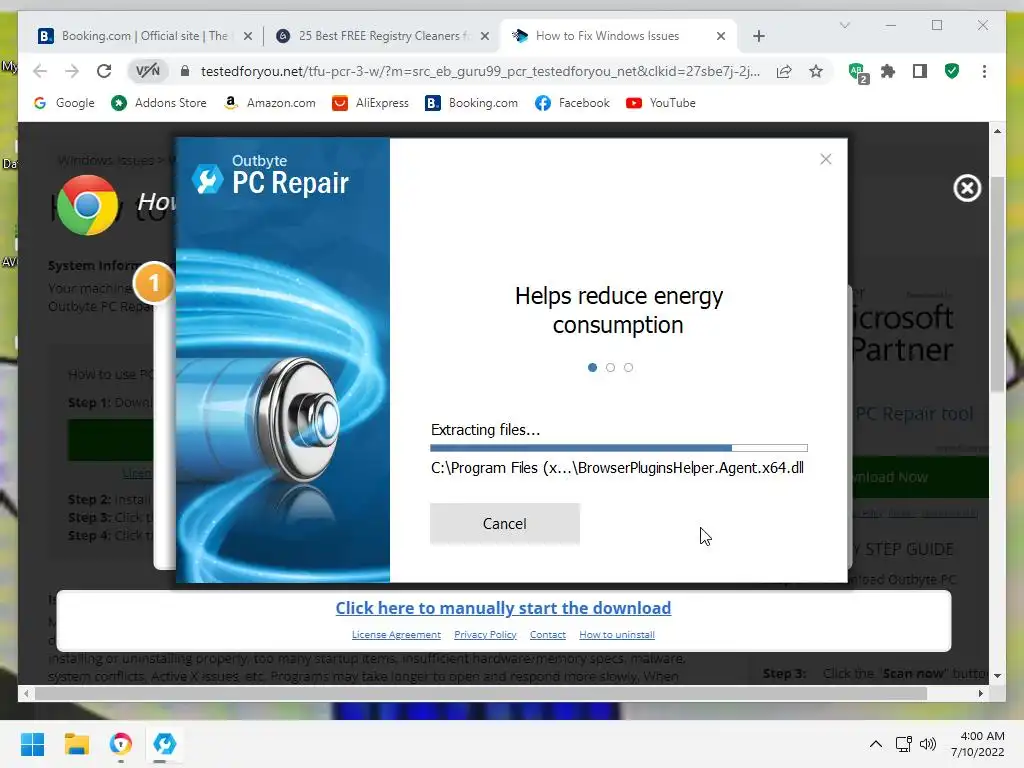Open the browser three-dot menu
Screen dimensions: 1024x768
984,71
